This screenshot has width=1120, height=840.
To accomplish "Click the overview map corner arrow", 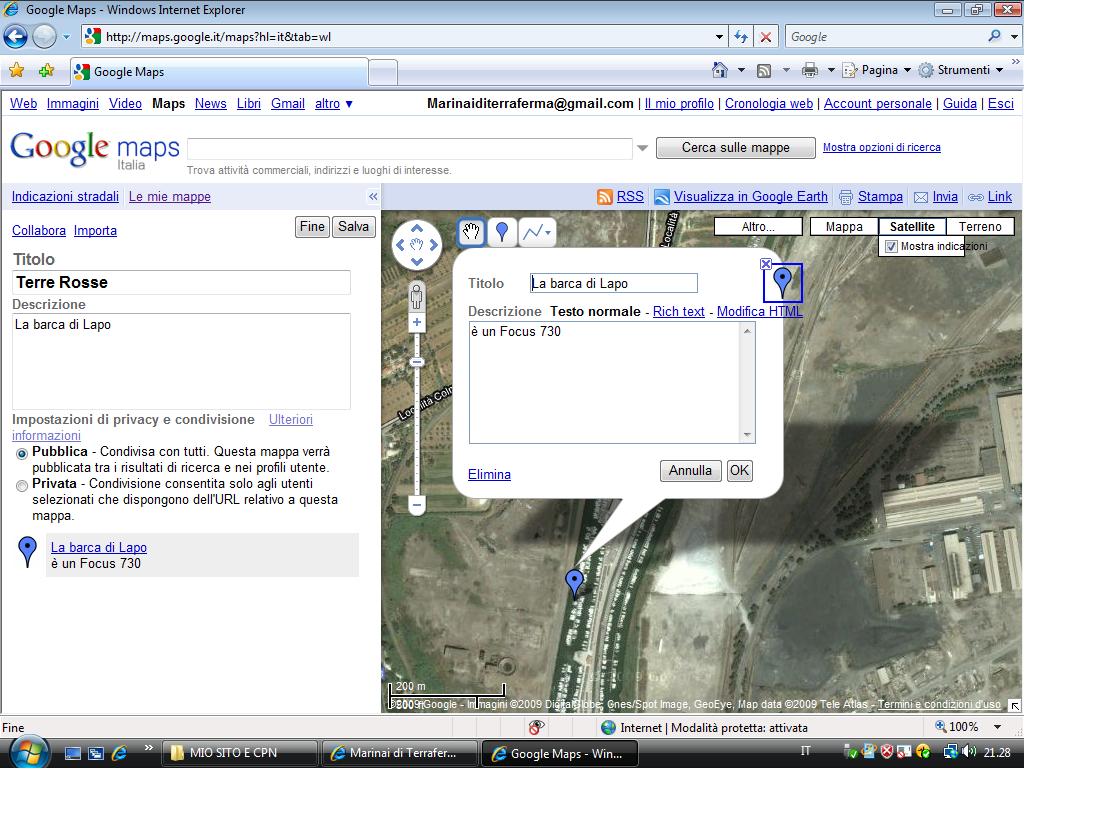I will [x=1014, y=705].
